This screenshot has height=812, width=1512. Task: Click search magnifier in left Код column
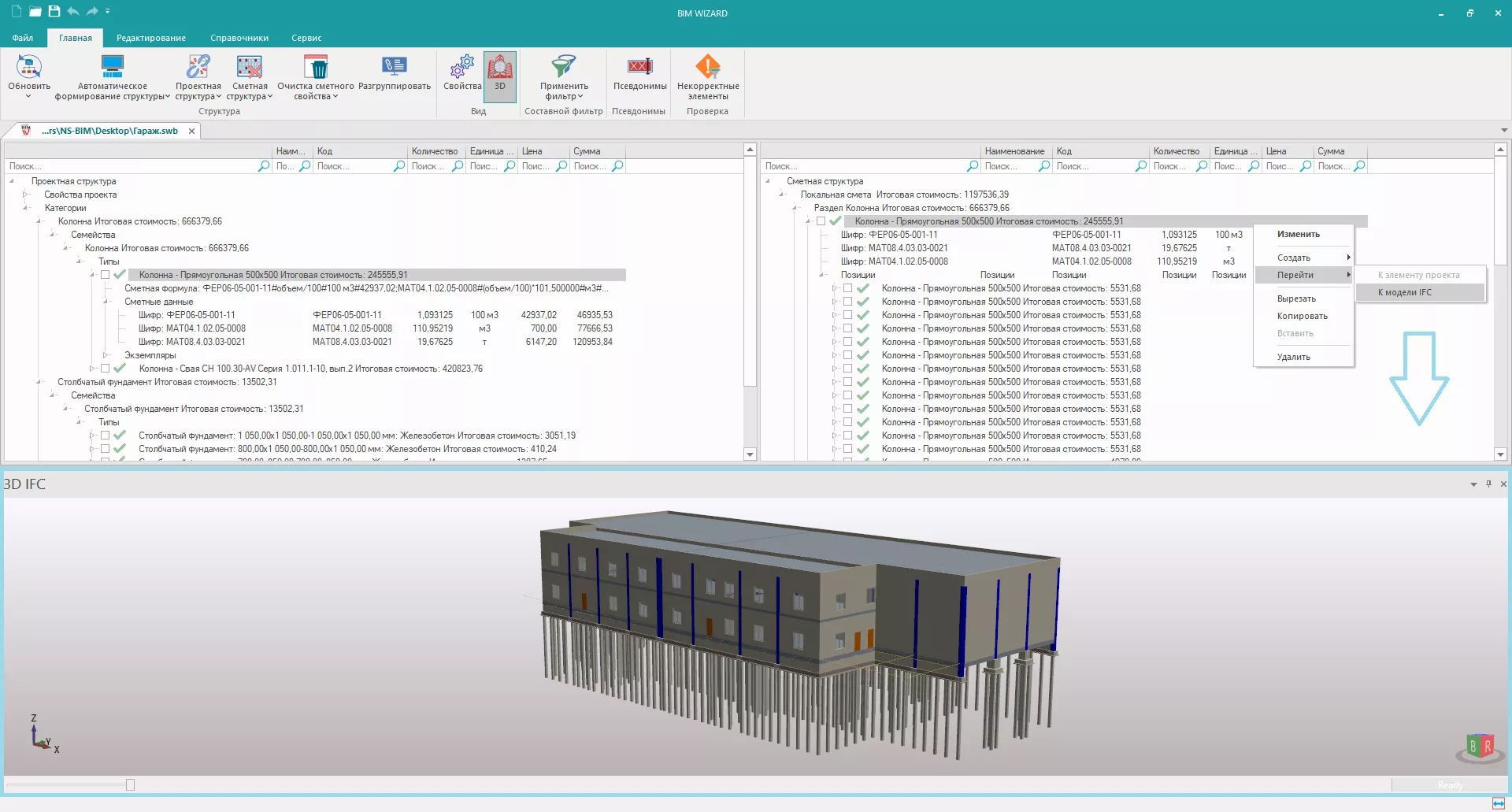pyautogui.click(x=399, y=166)
